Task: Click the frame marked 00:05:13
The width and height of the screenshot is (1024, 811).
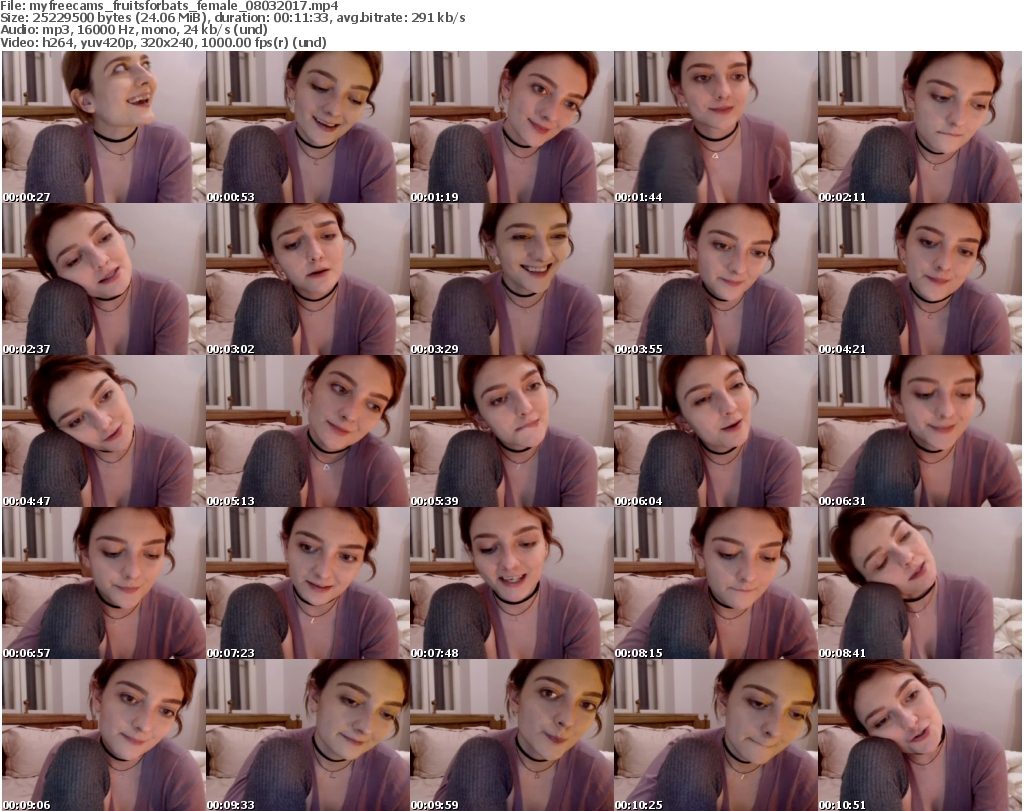Action: pos(307,431)
